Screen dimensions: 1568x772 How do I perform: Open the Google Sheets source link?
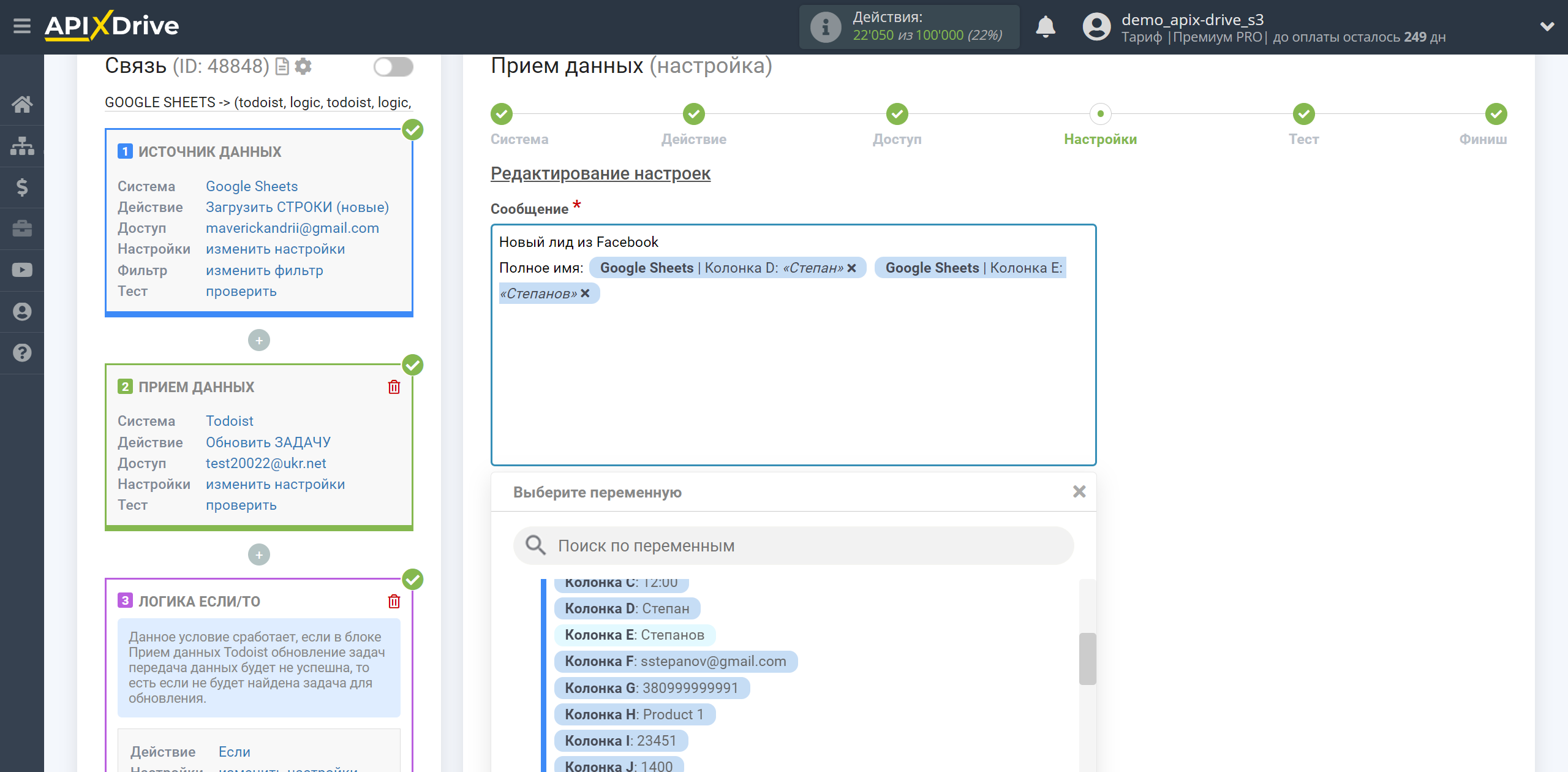(x=252, y=186)
